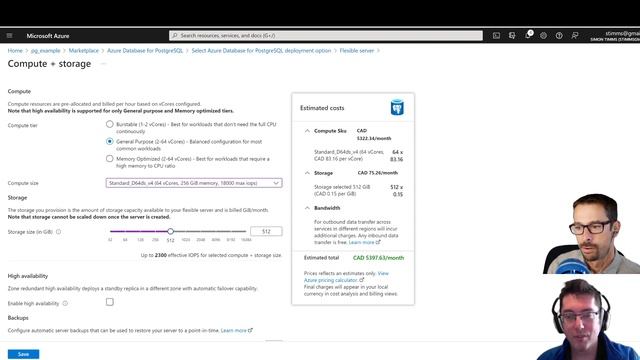Click the Compute + storage page title
The width and height of the screenshot is (640, 360).
tap(49, 64)
